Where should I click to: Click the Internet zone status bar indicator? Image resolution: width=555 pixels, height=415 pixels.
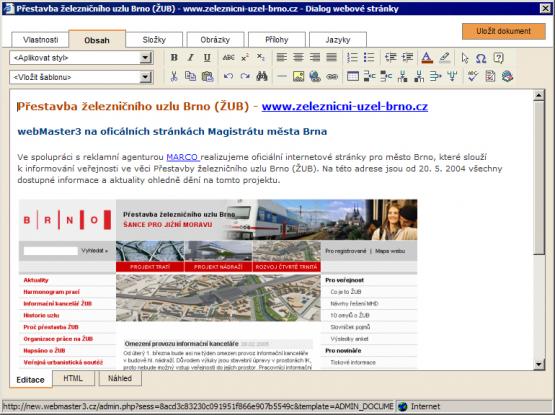pyautogui.click(x=419, y=406)
